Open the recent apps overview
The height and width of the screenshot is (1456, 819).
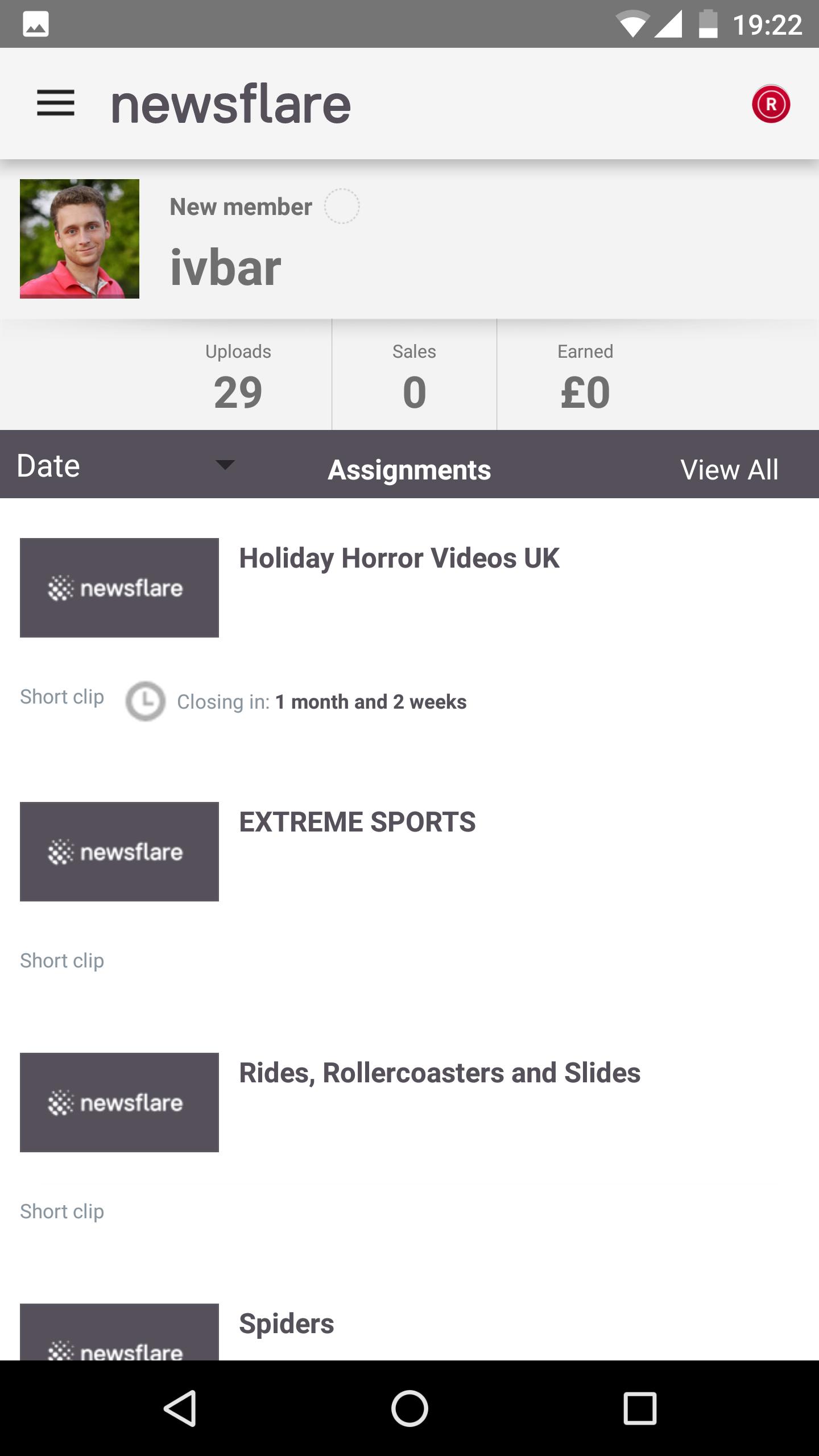pyautogui.click(x=640, y=1408)
